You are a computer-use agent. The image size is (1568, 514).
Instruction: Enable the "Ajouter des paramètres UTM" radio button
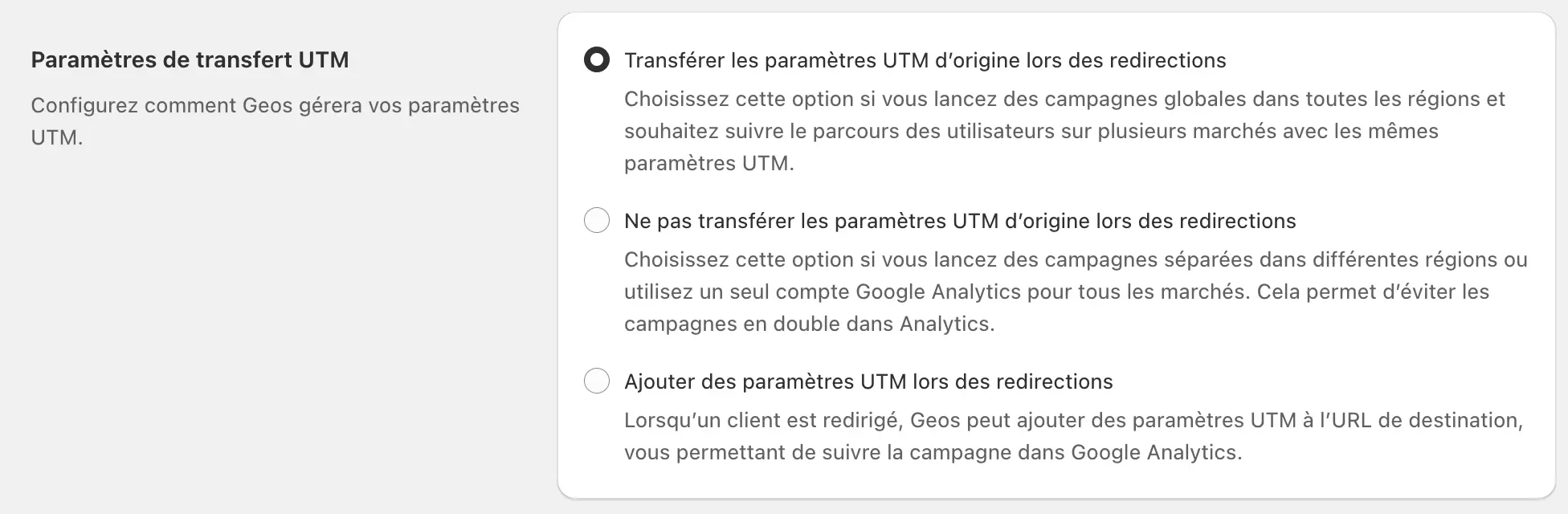(597, 381)
